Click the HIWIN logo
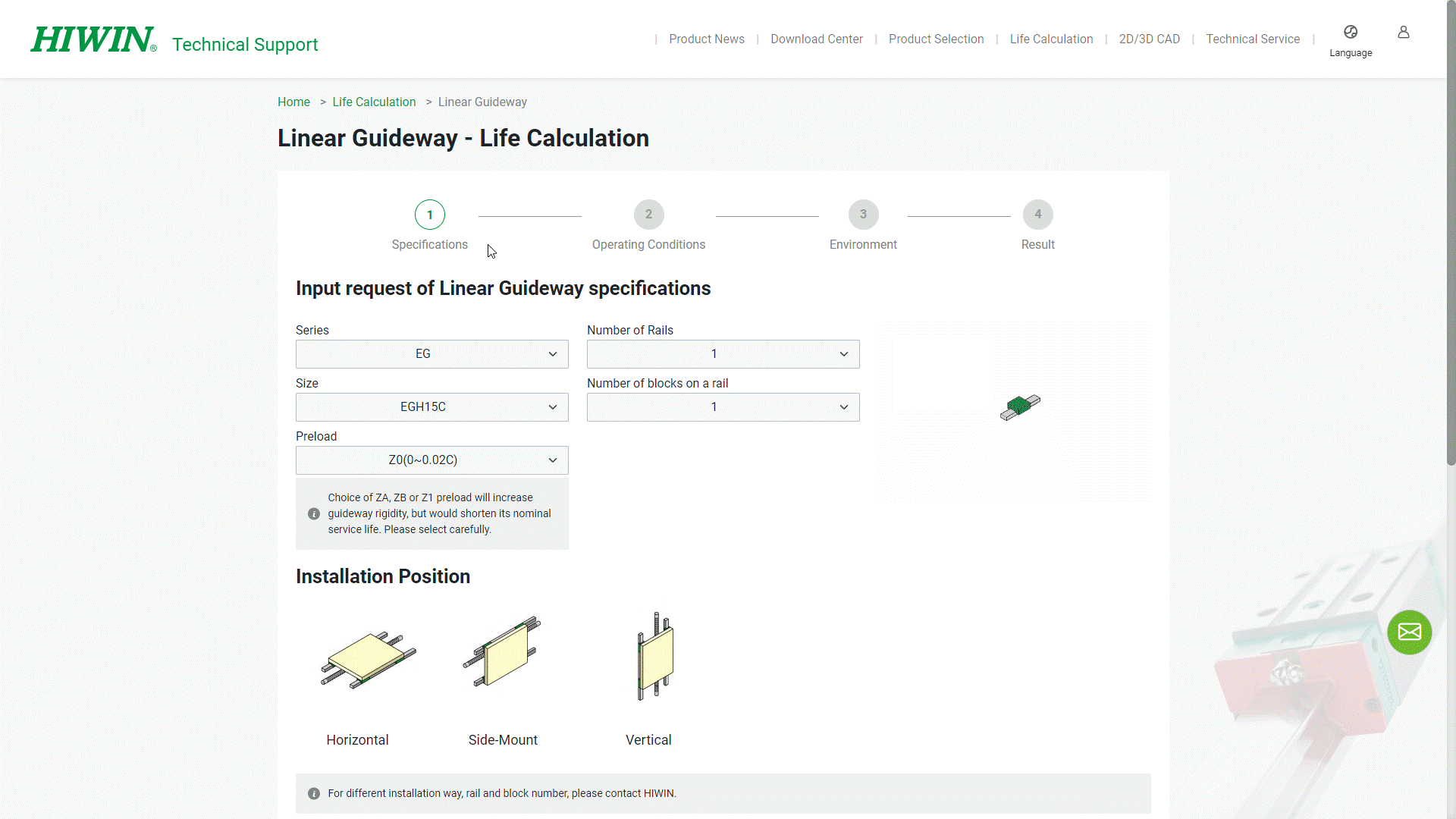This screenshot has width=1456, height=819. tap(93, 40)
